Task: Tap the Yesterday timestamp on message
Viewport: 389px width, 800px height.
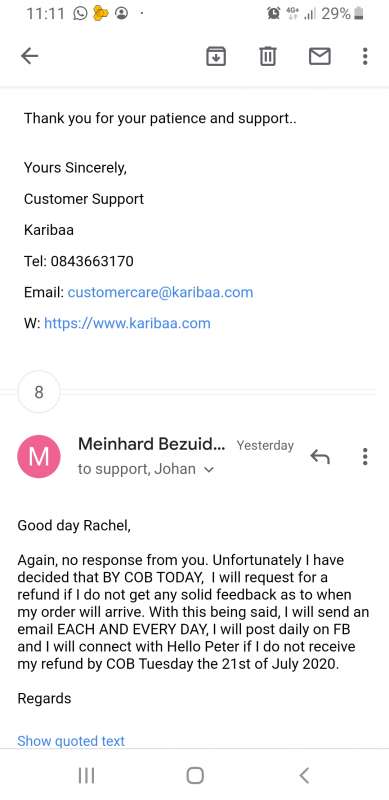Action: (265, 445)
